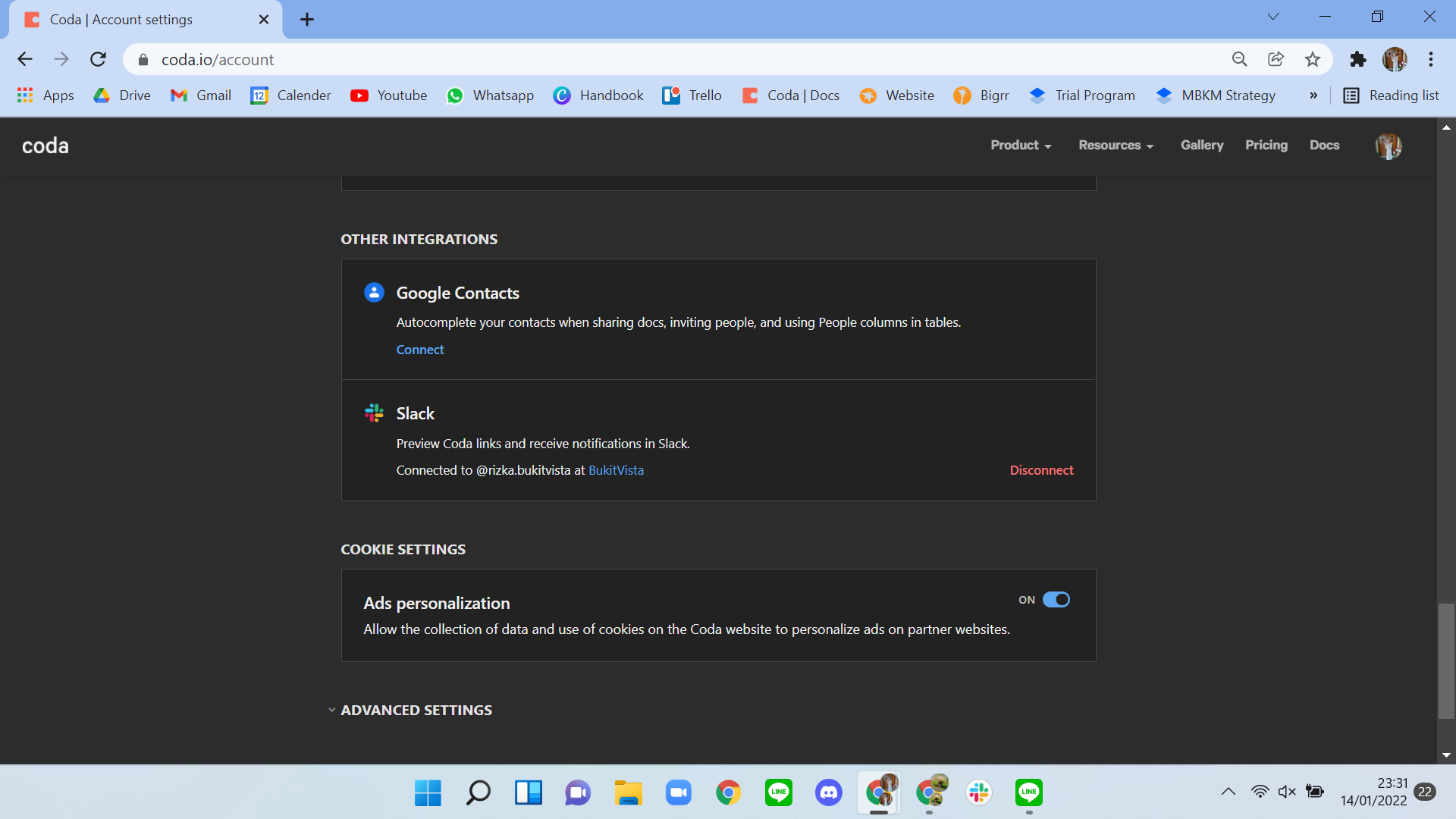Click the coda logo
Viewport: 1456px width, 819px height.
click(45, 146)
